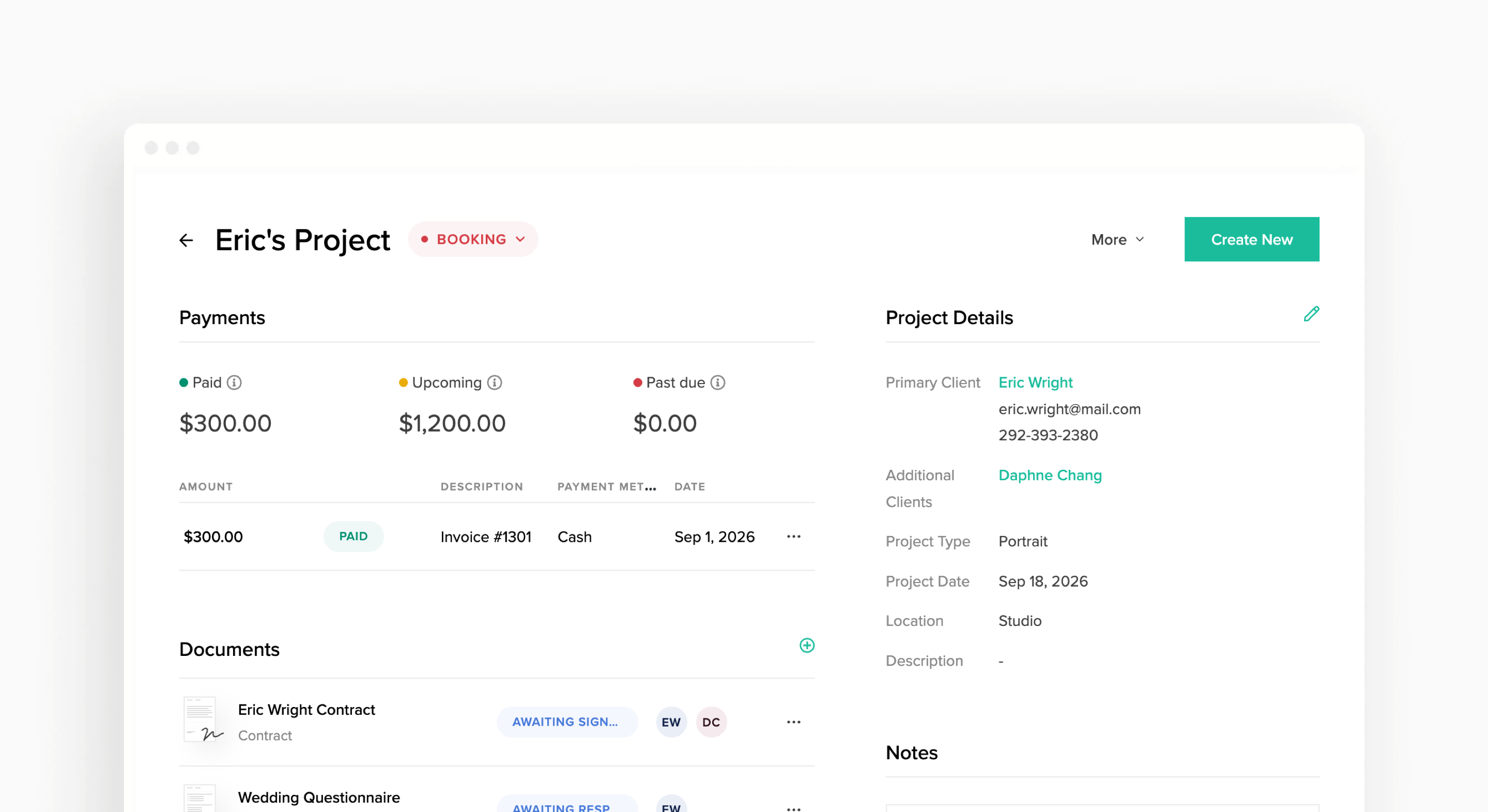Open the Wedding Questionnaire thumbnail
Screen dimensions: 1488x812
pyautogui.click(x=200, y=799)
